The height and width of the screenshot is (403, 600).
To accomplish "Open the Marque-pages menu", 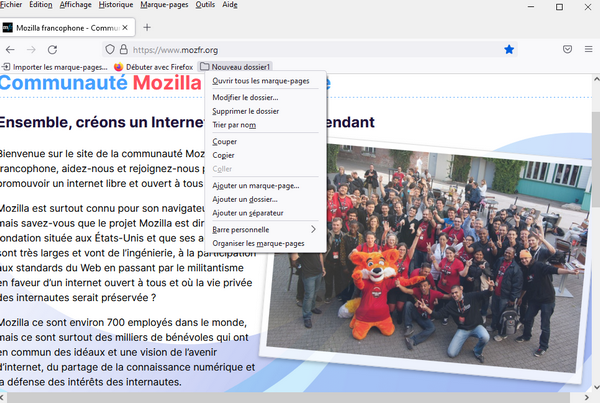I will click(164, 5).
